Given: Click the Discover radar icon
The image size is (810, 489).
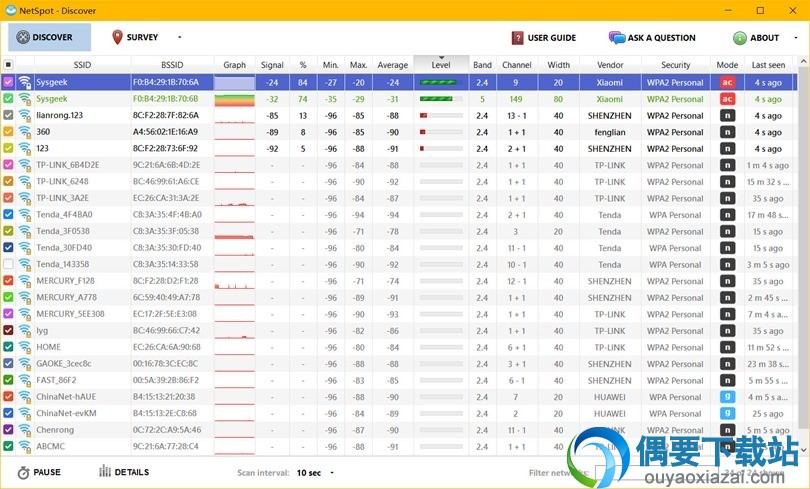Looking at the screenshot, I should click(23, 37).
